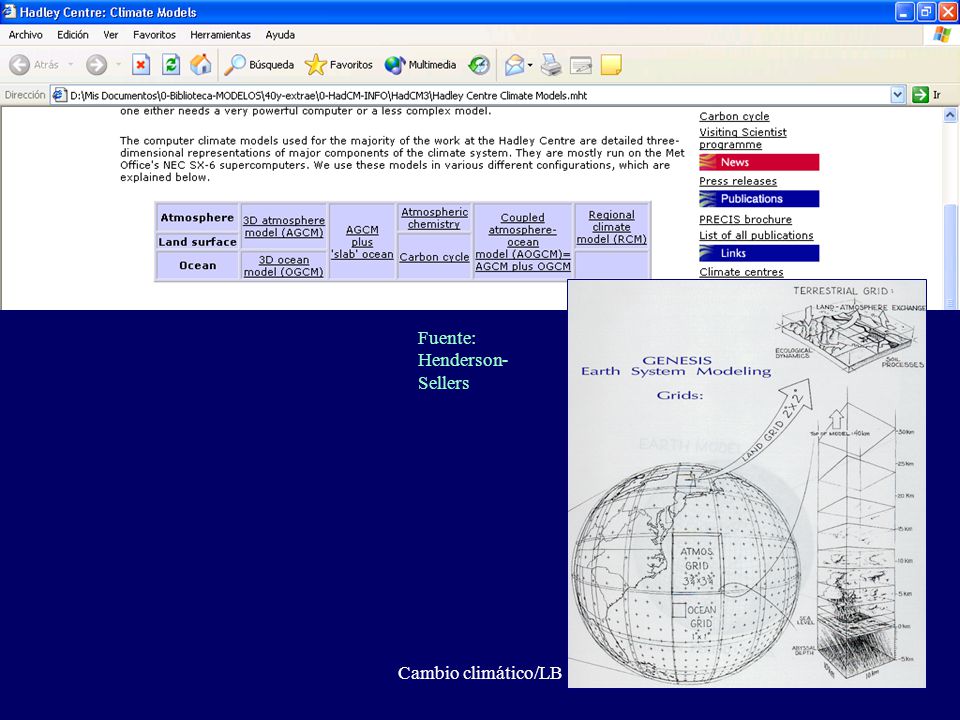The height and width of the screenshot is (720, 960).
Task: Open Visiting Scientist programme link
Action: pos(743,138)
